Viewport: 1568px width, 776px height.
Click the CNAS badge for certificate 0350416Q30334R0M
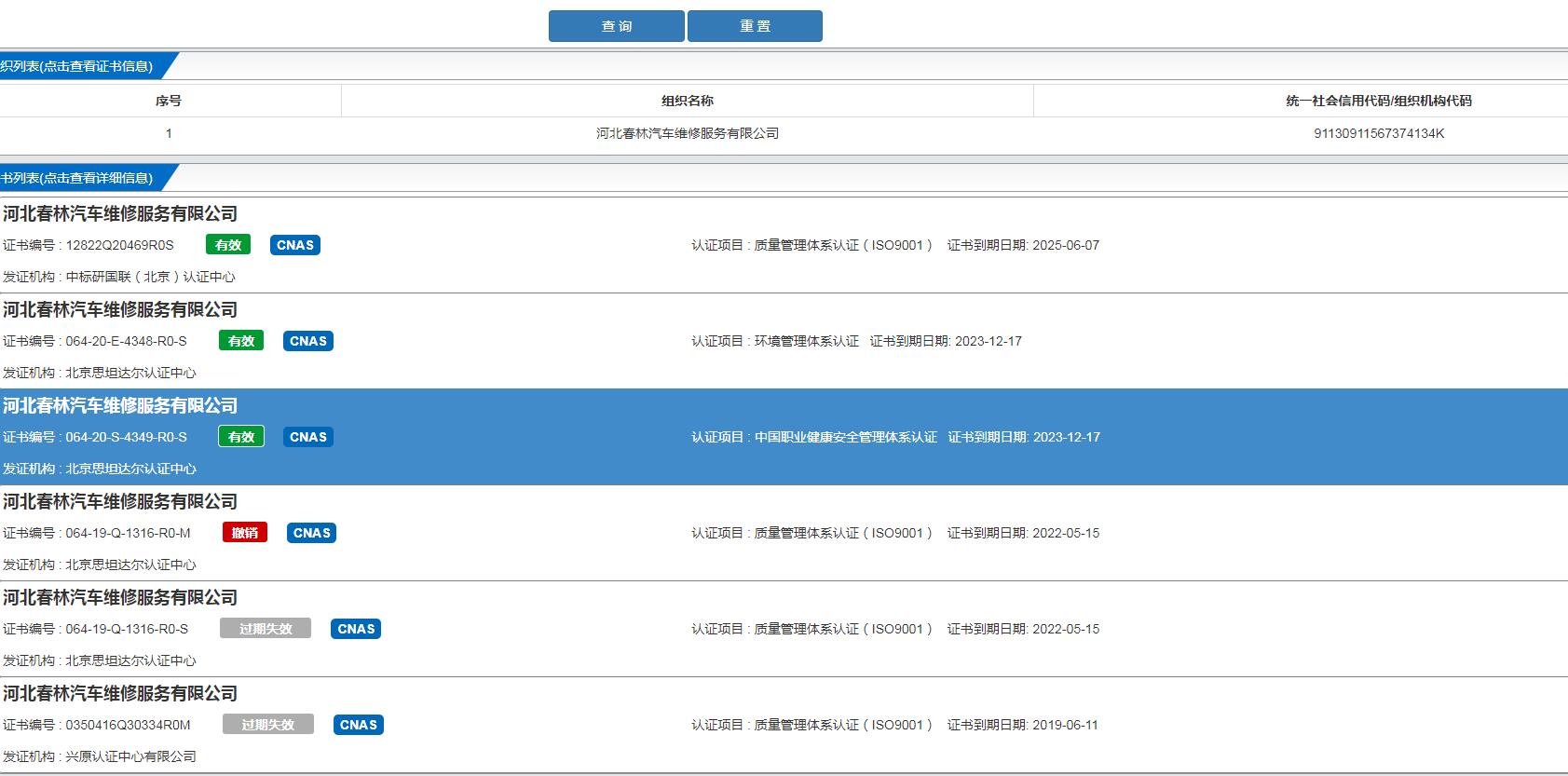point(359,725)
